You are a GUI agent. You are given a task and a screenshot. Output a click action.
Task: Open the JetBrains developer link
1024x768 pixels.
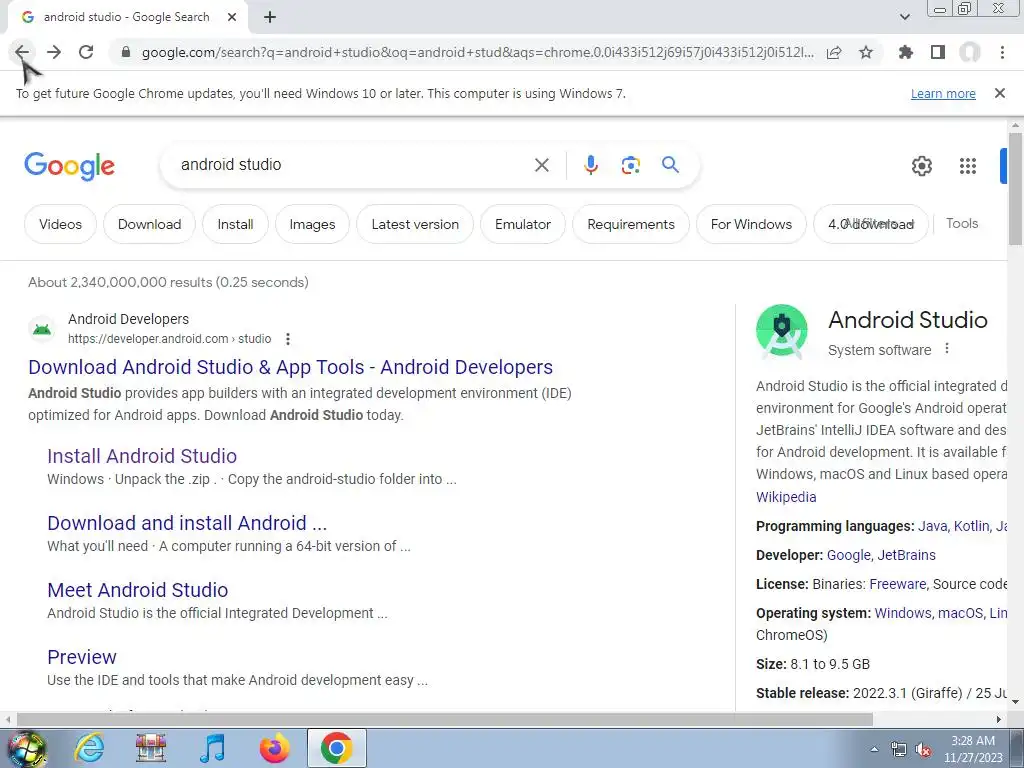[x=906, y=555]
